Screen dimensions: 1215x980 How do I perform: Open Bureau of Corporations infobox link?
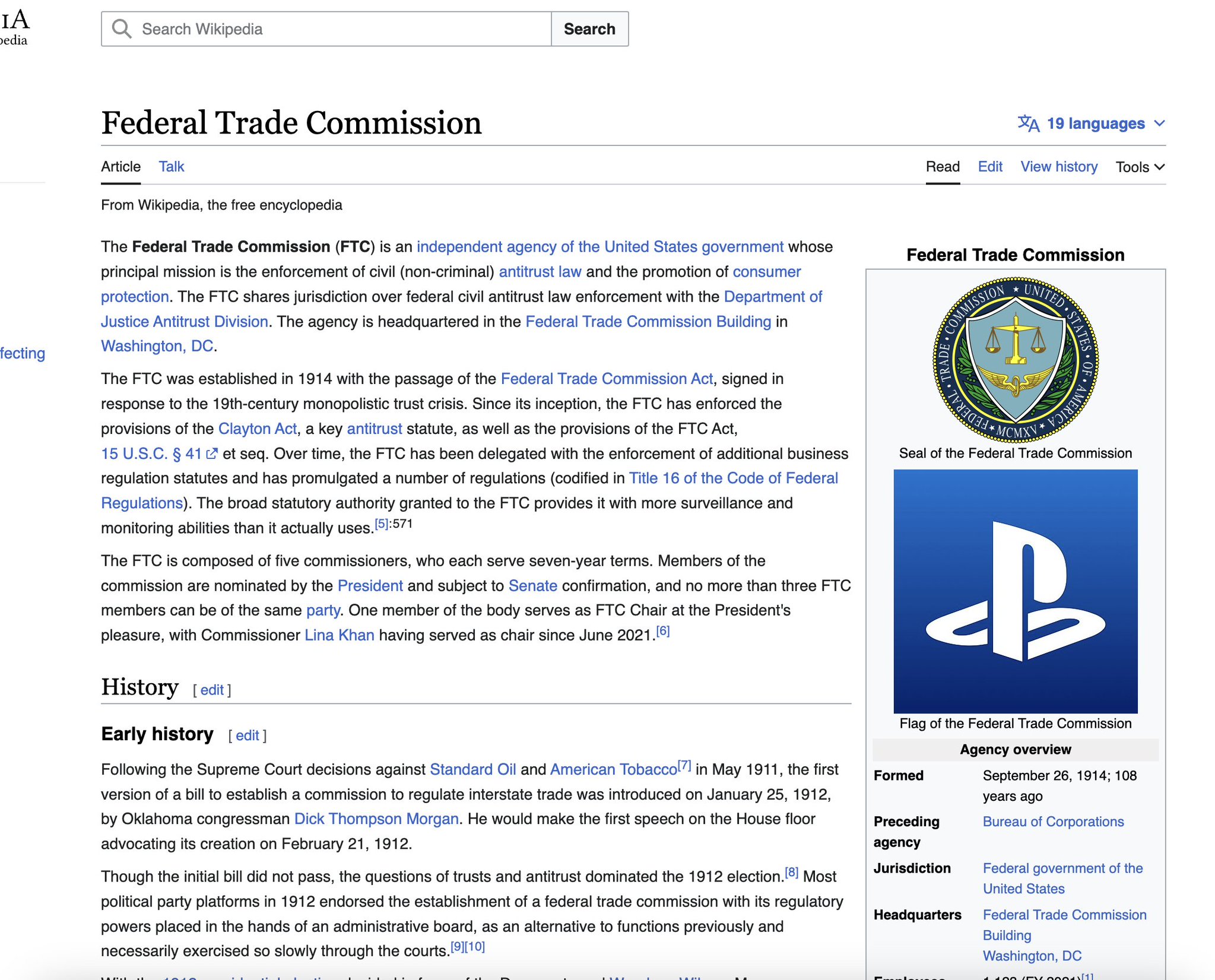click(x=1053, y=822)
